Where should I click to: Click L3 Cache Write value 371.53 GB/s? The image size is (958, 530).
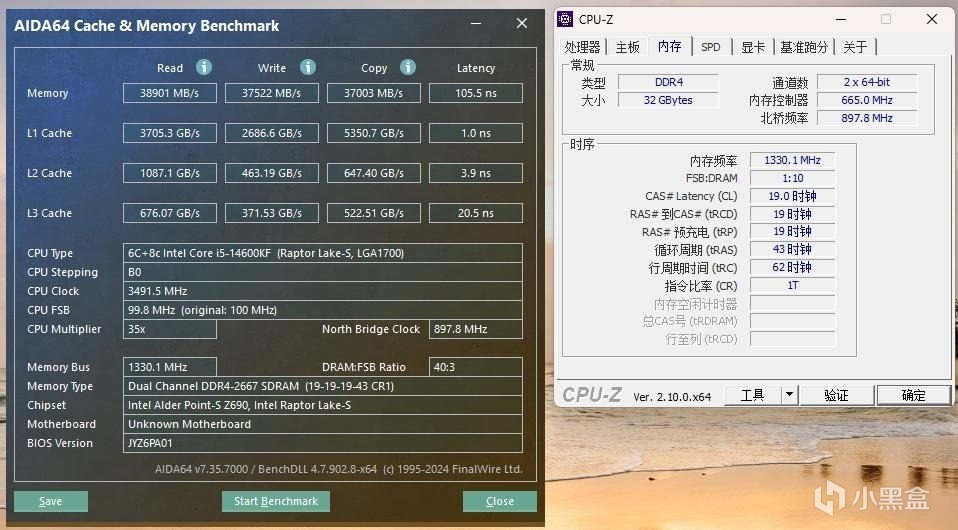tap(272, 213)
